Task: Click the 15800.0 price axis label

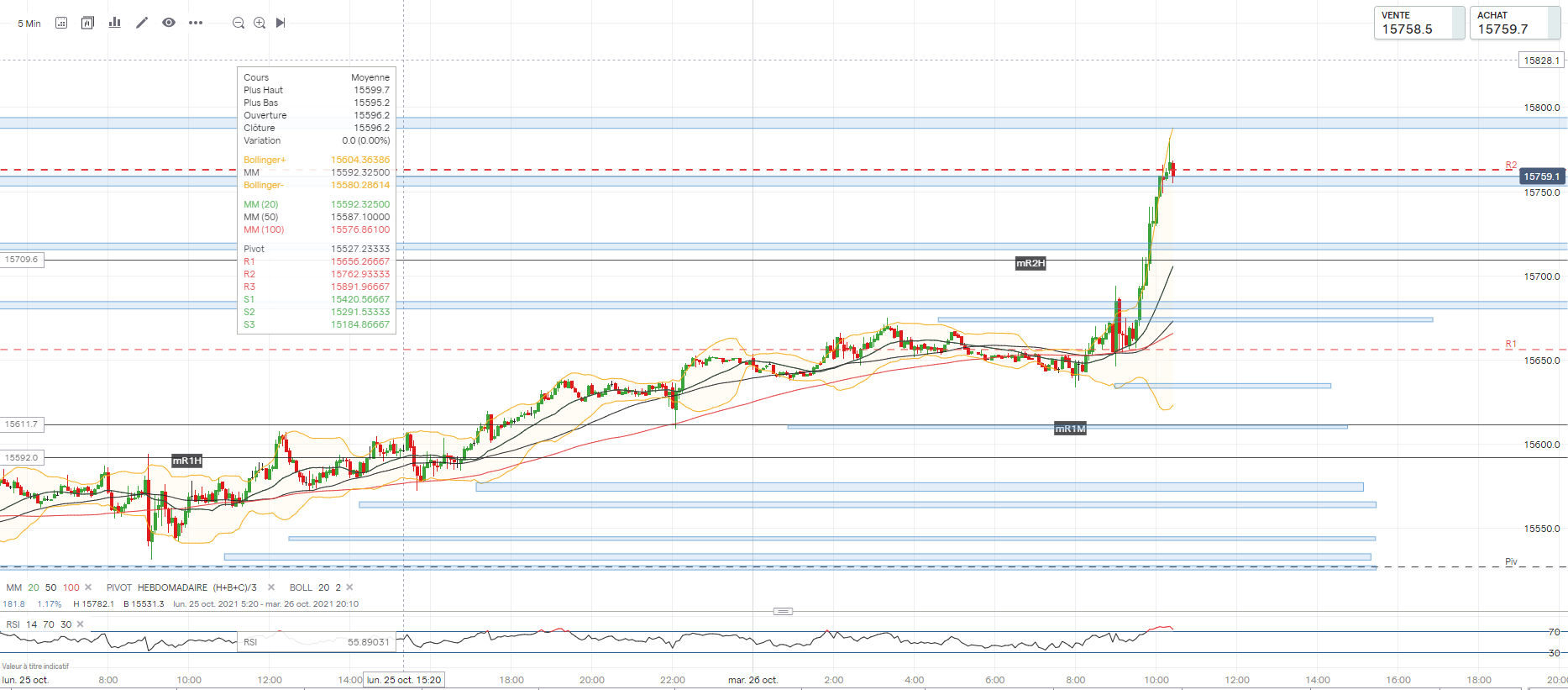Action: (1542, 108)
